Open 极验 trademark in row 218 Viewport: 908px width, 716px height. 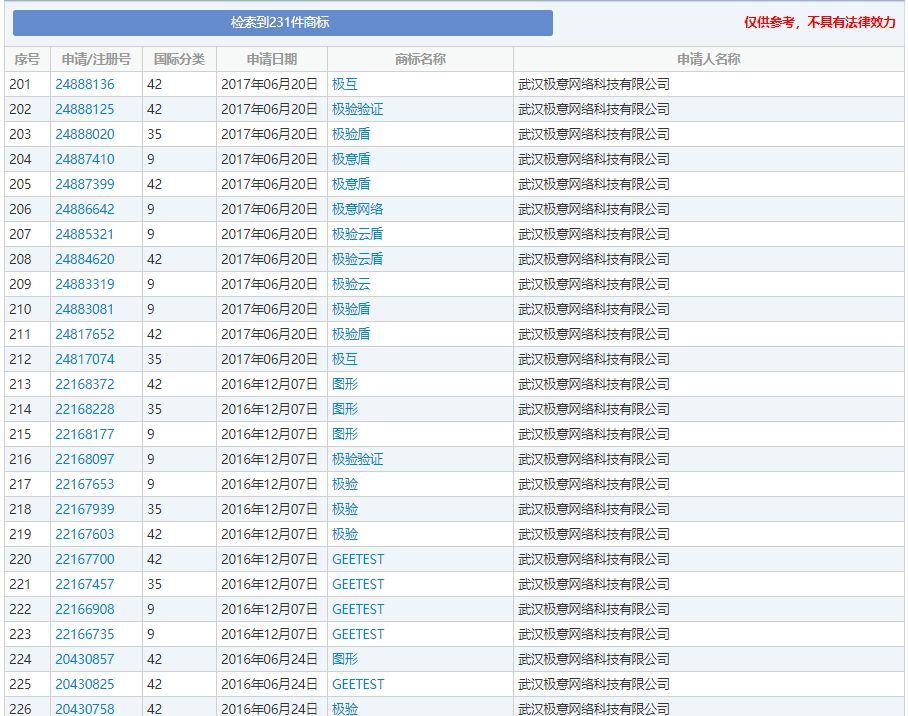coord(345,509)
